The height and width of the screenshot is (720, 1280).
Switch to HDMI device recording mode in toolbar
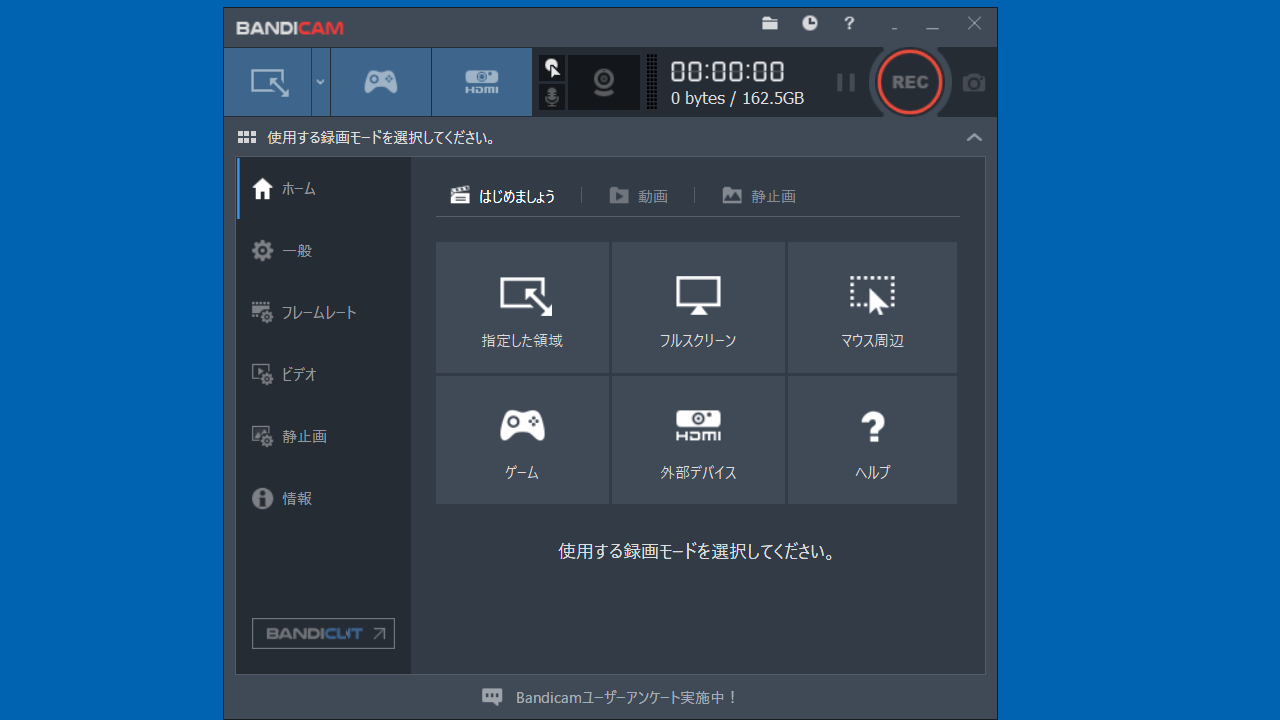pos(482,82)
